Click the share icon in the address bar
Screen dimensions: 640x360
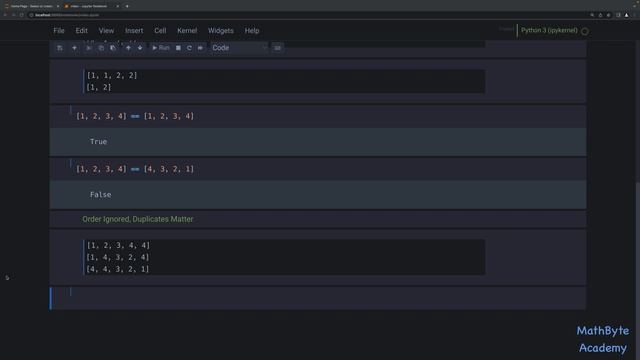pyautogui.click(x=600, y=15)
